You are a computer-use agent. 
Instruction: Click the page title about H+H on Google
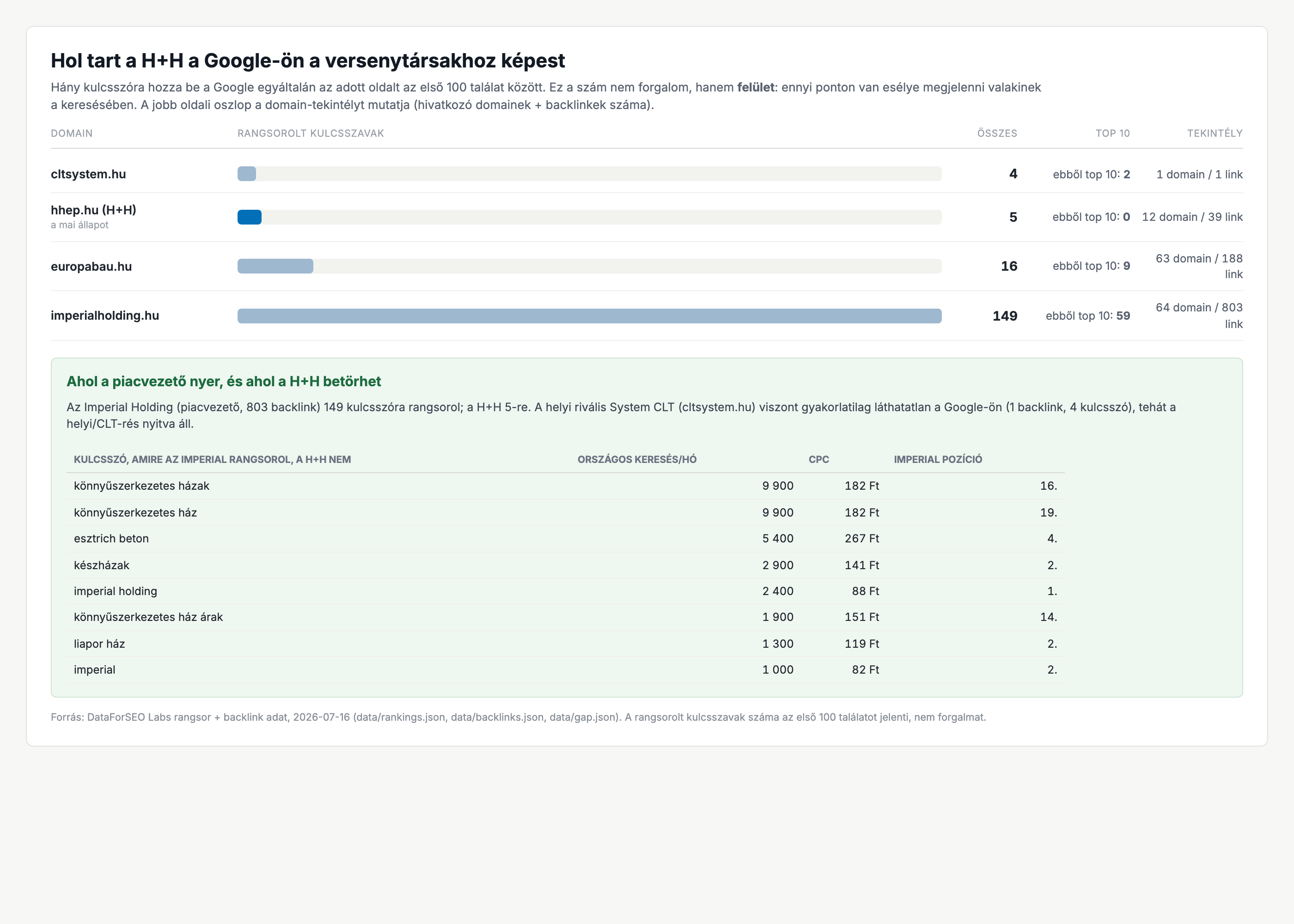click(x=308, y=61)
